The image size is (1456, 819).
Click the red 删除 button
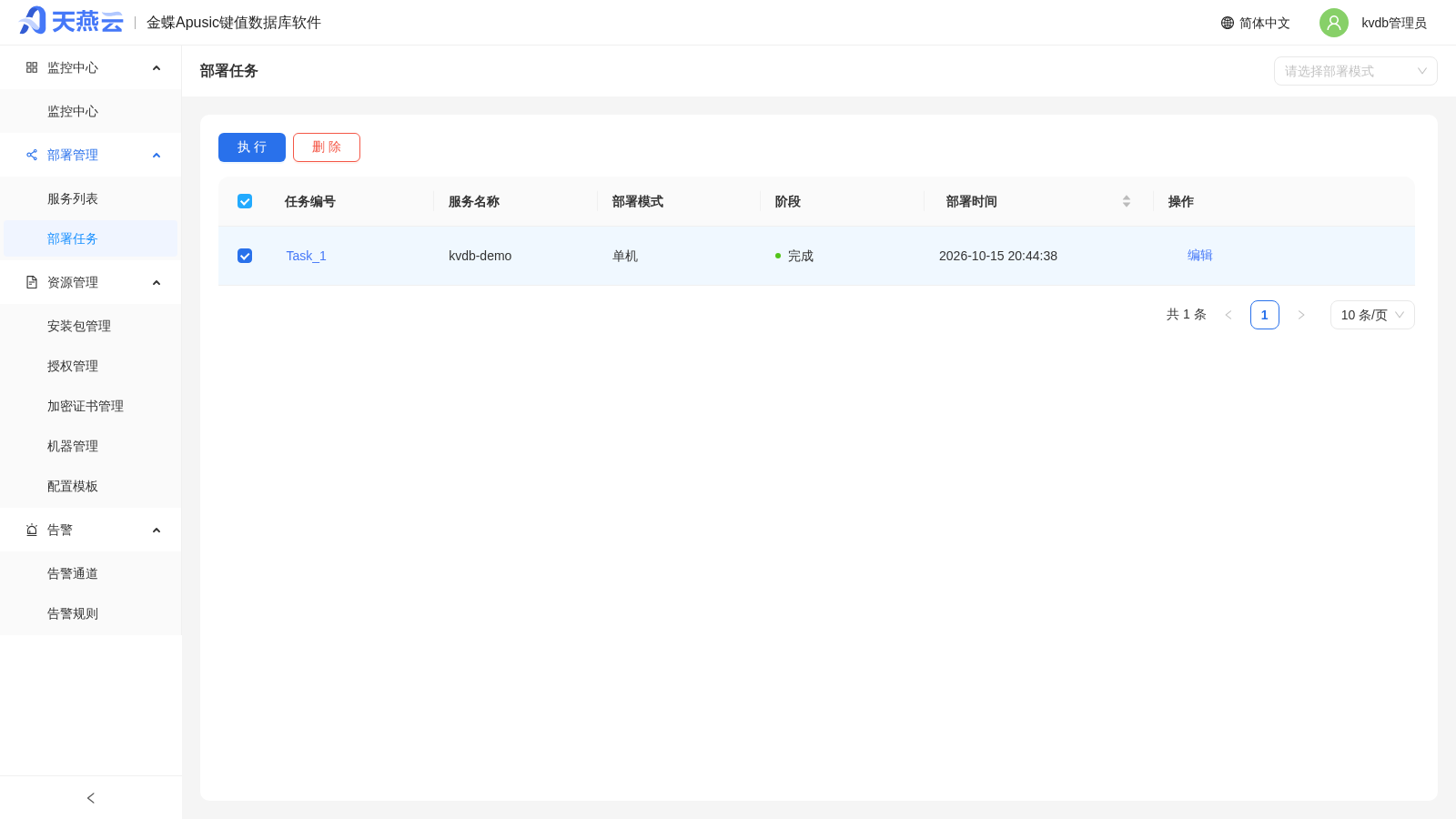[327, 147]
